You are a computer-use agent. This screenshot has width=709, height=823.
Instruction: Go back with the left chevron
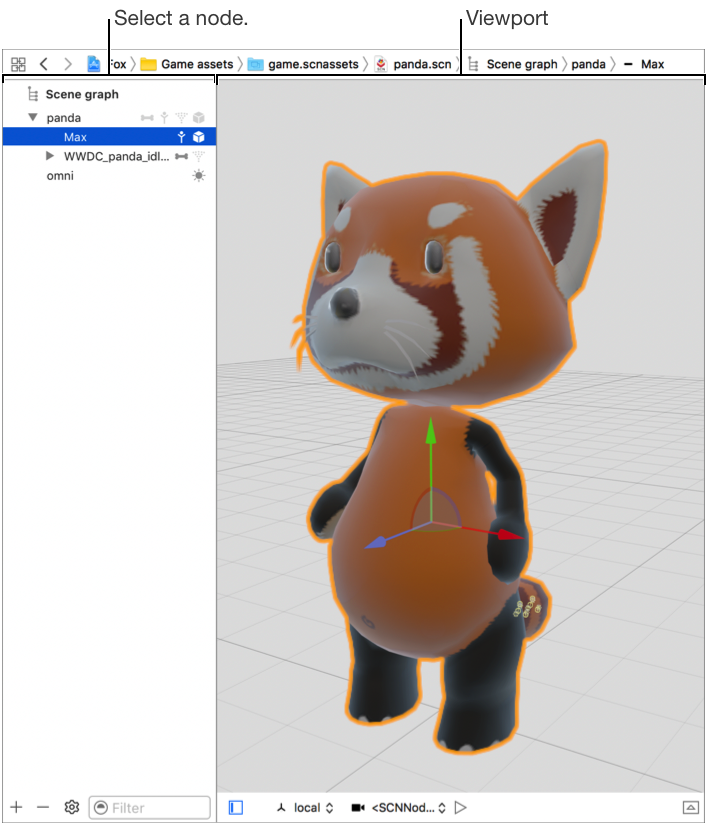point(44,64)
